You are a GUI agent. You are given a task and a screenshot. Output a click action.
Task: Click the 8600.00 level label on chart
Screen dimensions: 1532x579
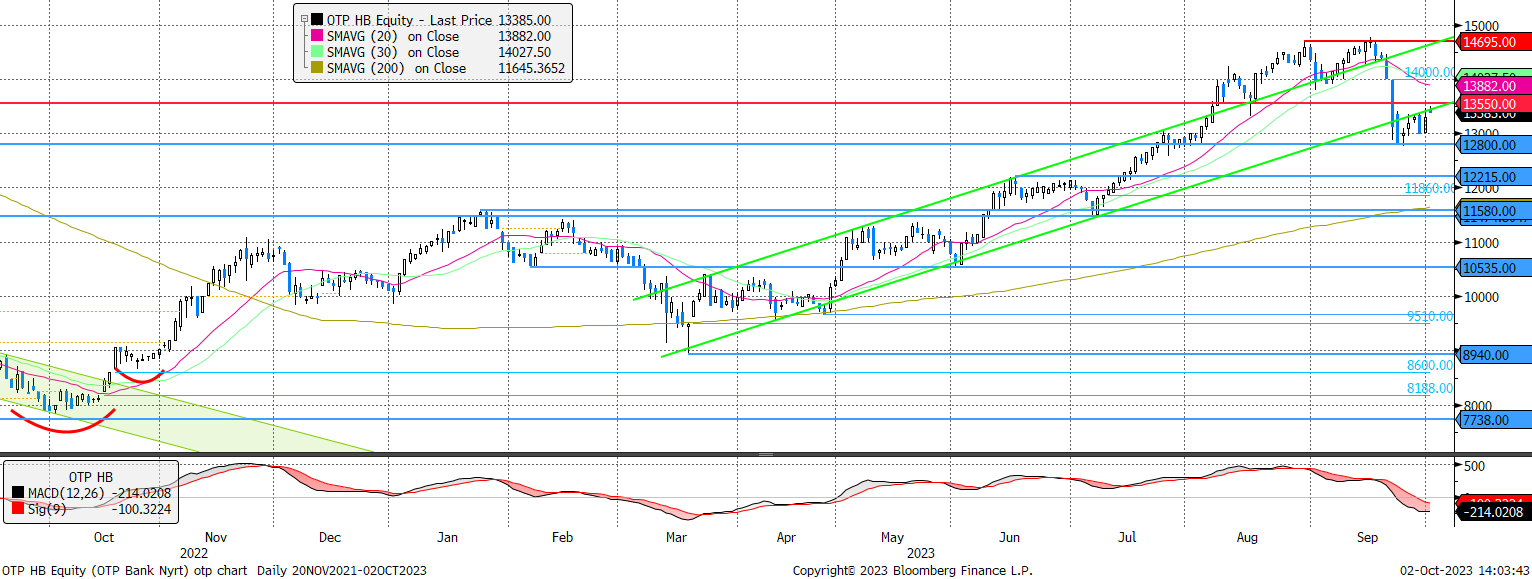[1430, 365]
